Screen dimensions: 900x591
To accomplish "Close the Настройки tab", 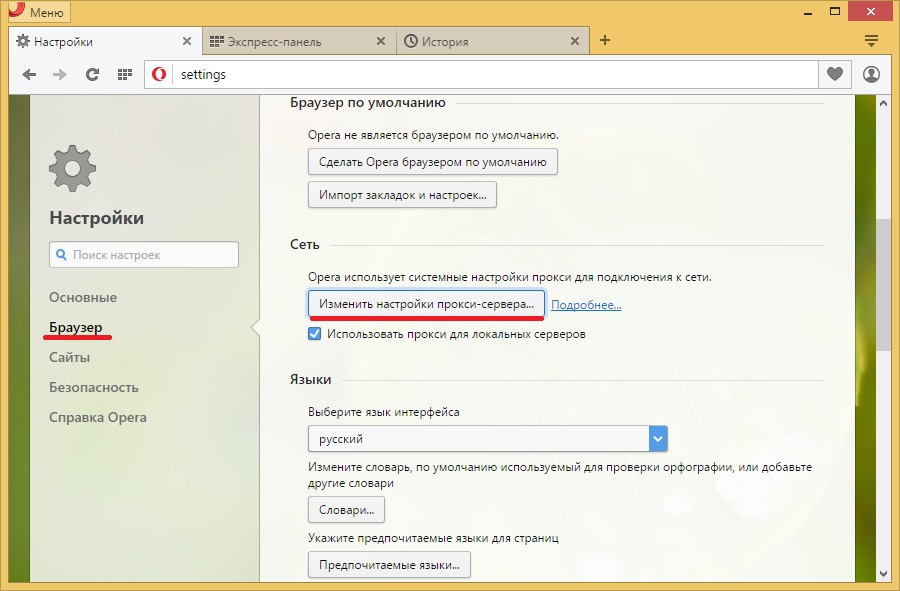I will coord(187,41).
